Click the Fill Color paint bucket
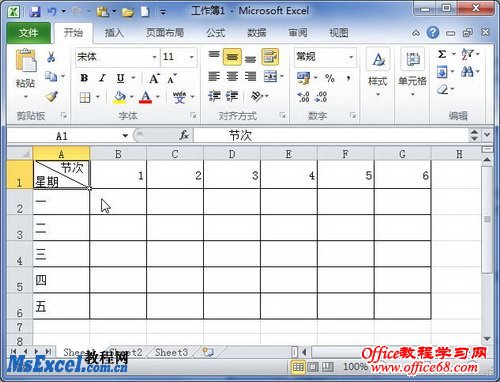500x382 pixels. [120, 97]
